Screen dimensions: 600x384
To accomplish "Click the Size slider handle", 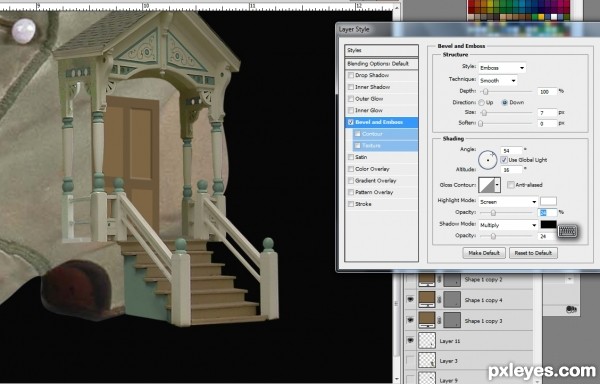I will tap(484, 113).
